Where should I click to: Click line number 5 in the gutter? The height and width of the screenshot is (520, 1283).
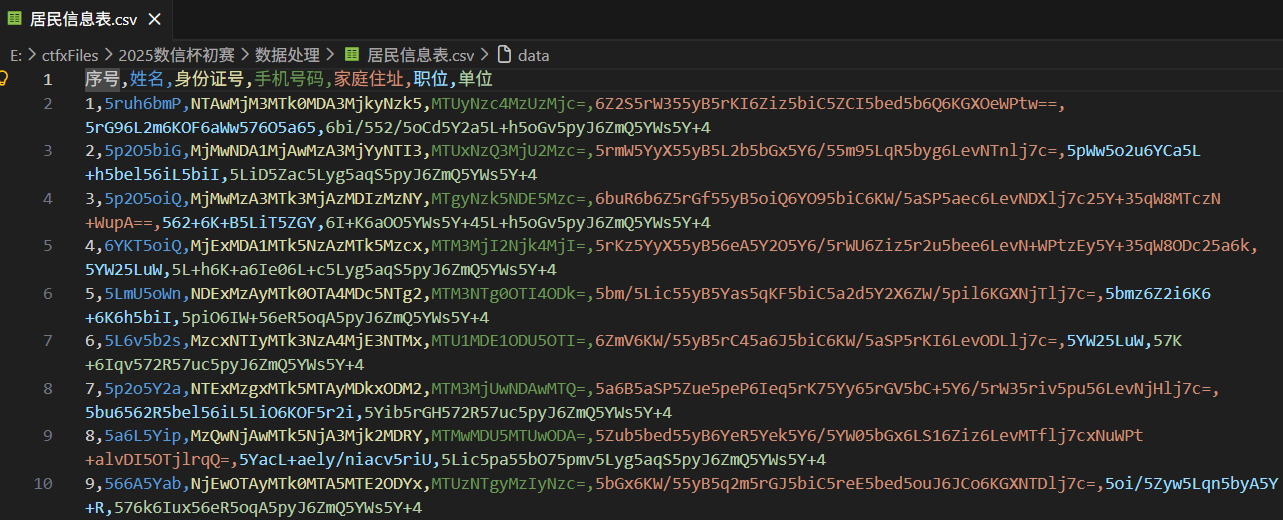(x=47, y=245)
